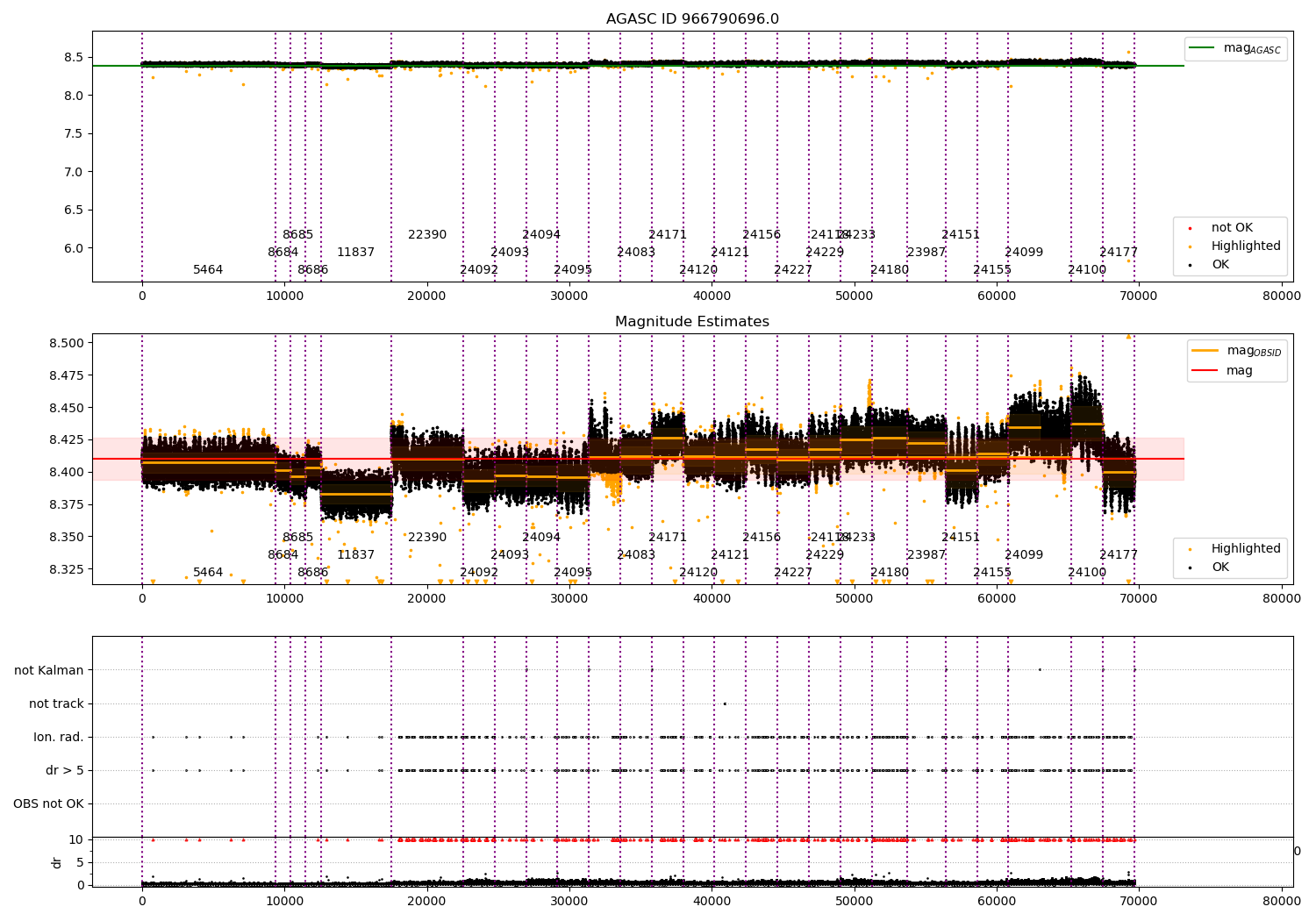Click the 20000 x-axis tick of the Magnitude Estimates plot

point(427,598)
